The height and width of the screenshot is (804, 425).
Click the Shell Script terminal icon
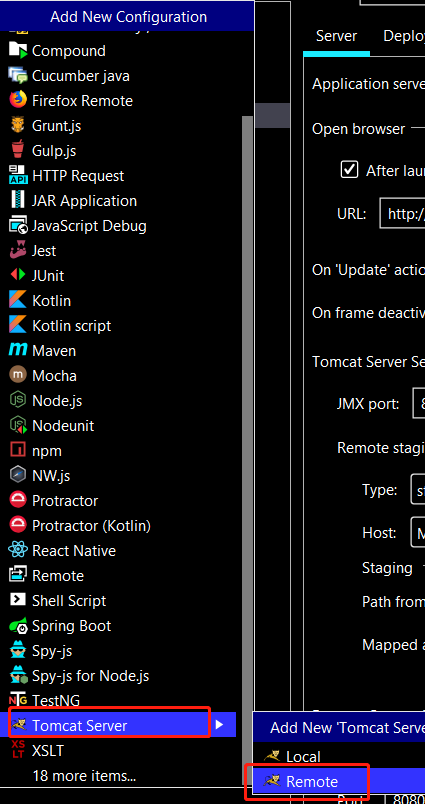coord(18,600)
